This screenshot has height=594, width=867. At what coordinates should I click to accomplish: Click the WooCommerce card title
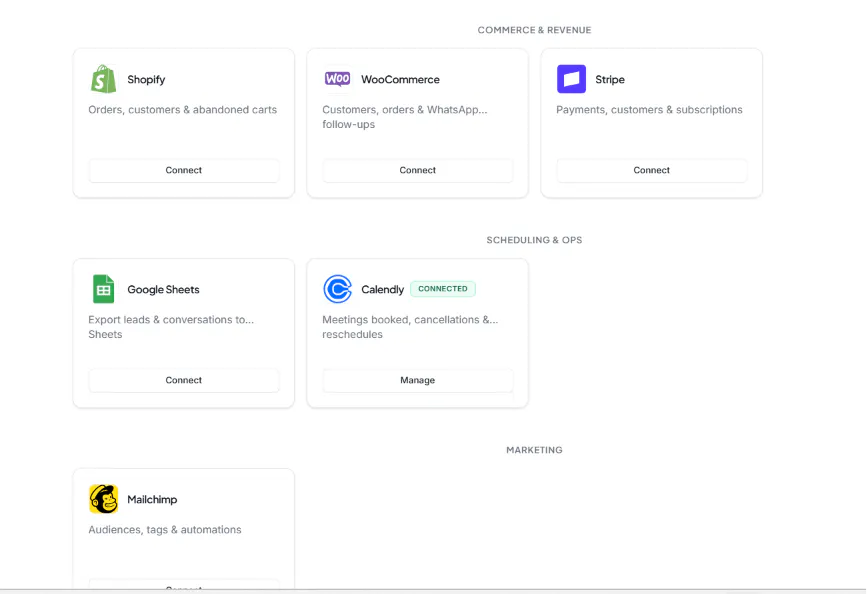point(400,80)
